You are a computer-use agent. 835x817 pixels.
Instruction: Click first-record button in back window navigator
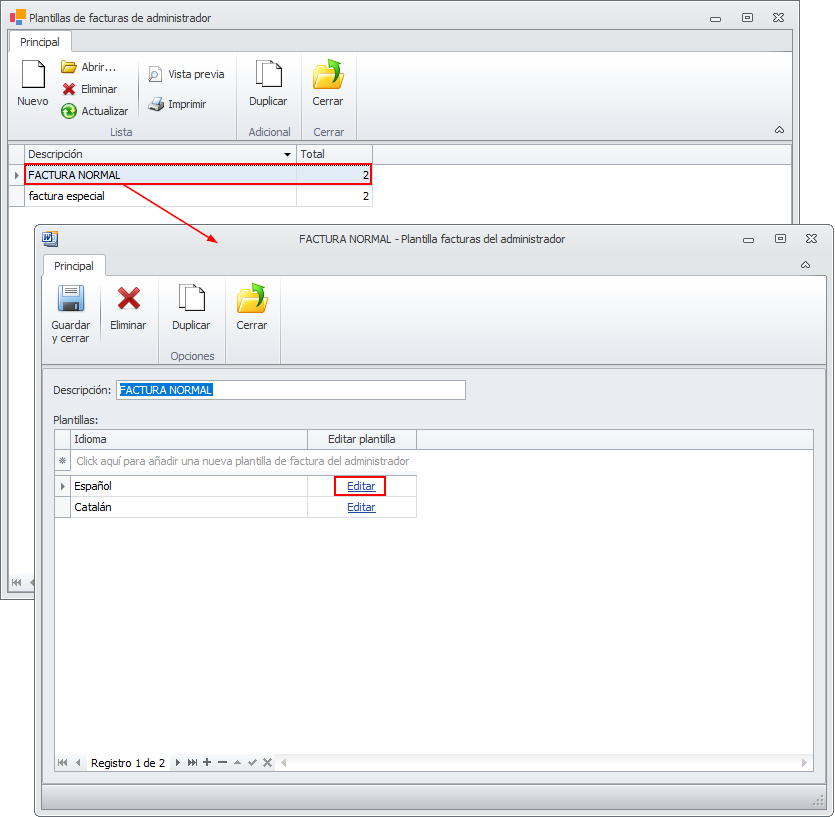coord(17,583)
